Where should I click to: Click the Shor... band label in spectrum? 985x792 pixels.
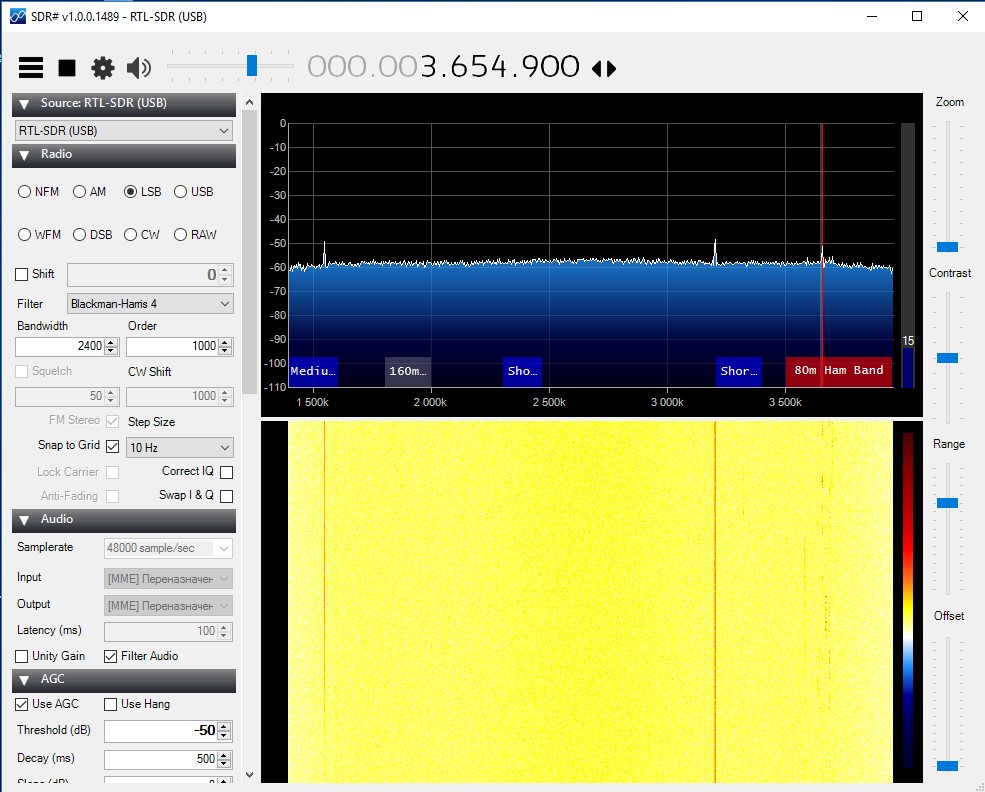click(x=739, y=371)
